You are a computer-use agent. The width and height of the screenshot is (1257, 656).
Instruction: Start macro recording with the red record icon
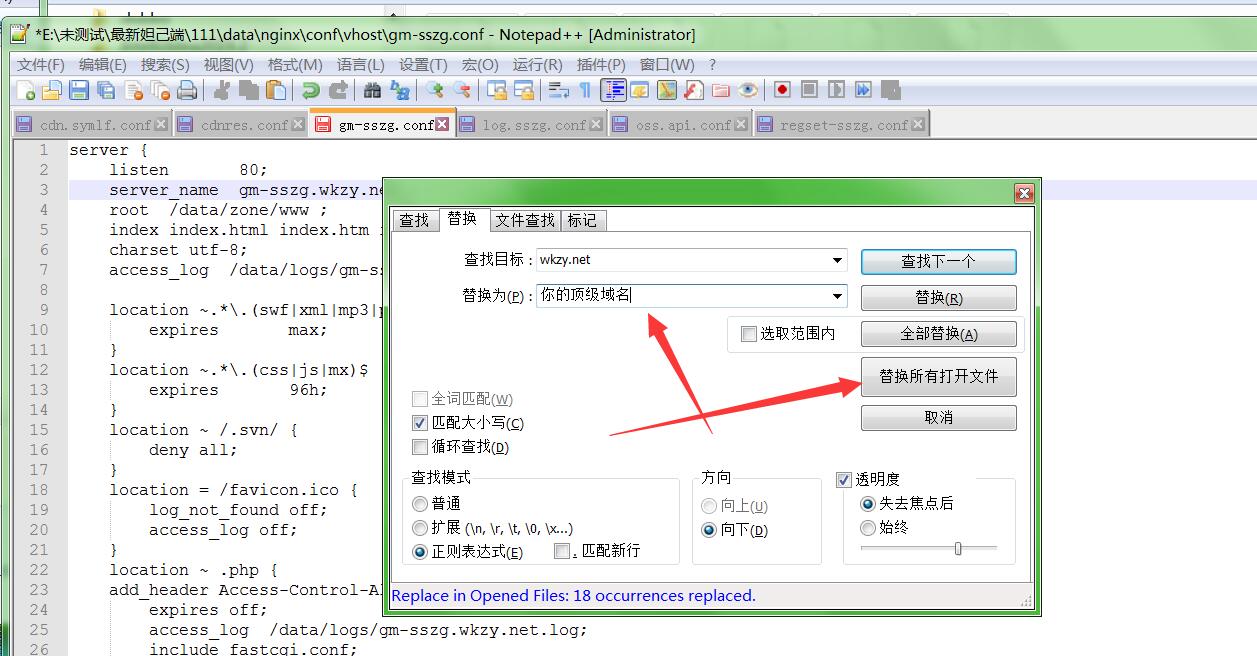(782, 90)
